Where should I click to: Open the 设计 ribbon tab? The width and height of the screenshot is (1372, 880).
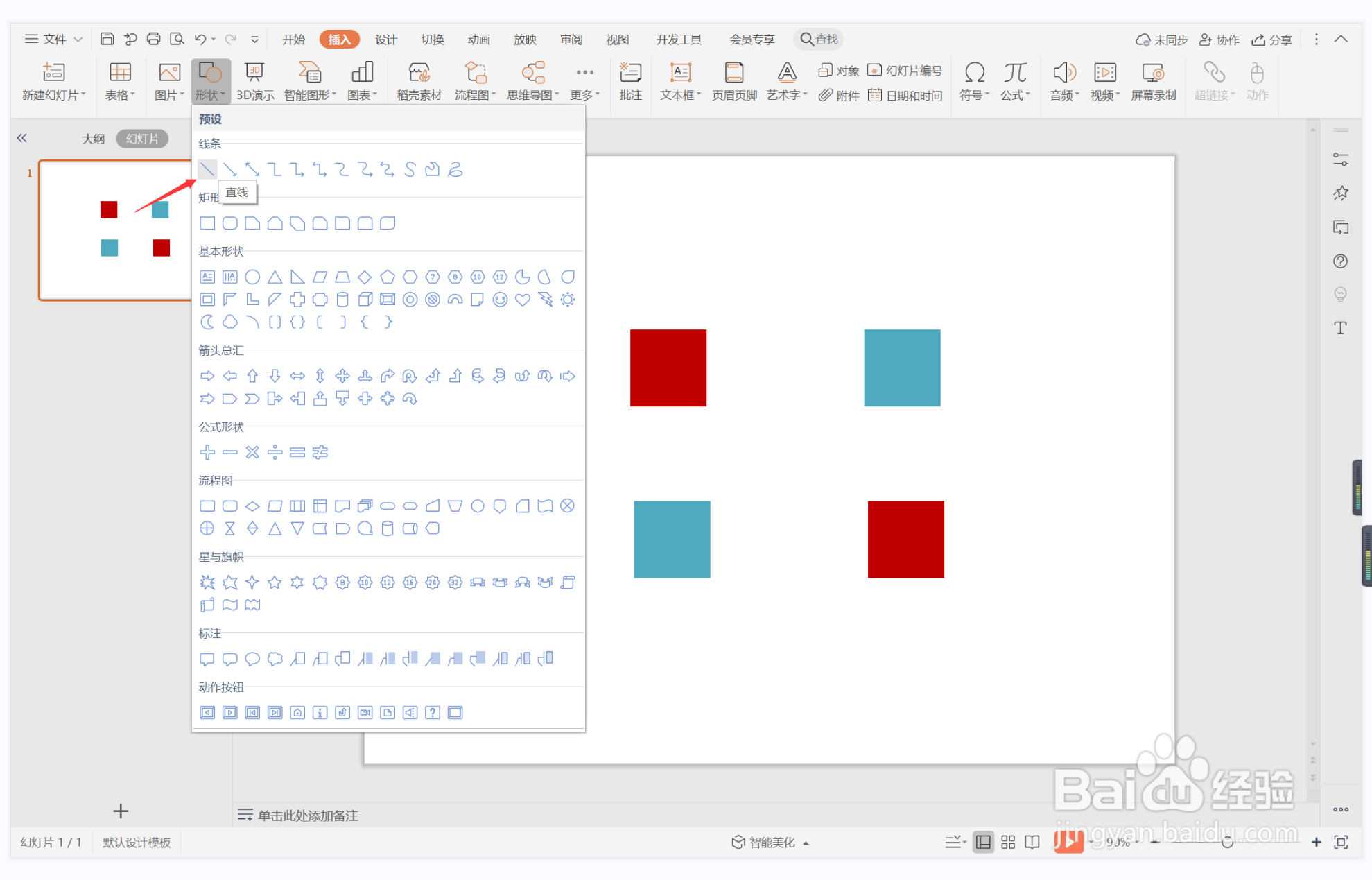coord(385,40)
